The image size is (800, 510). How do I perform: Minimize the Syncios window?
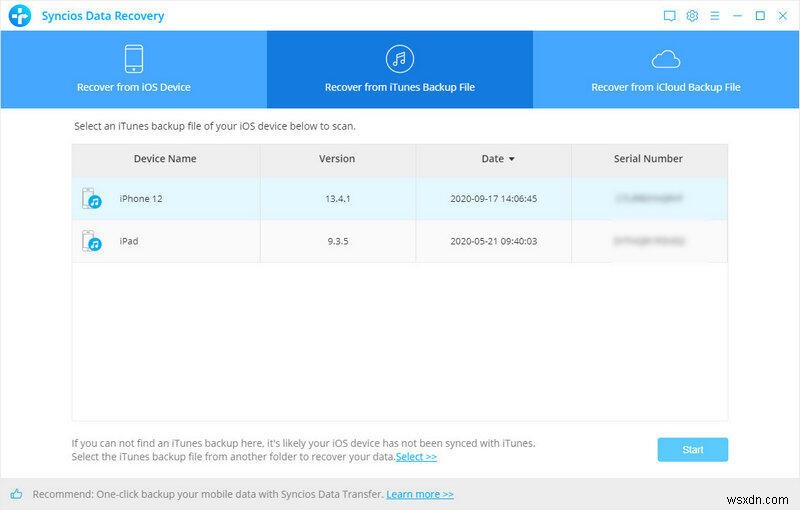(x=737, y=16)
